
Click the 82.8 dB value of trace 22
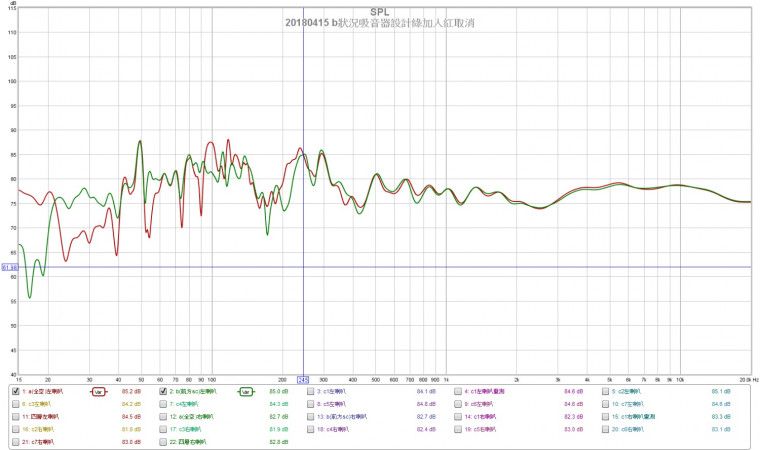tap(279, 442)
